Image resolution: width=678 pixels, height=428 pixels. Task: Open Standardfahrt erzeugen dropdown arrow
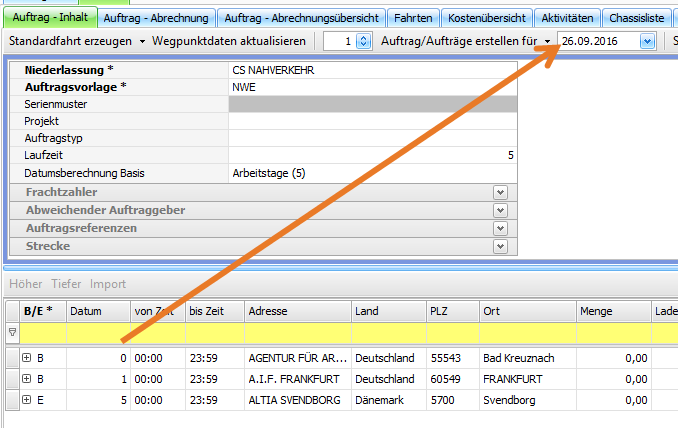click(x=142, y=41)
